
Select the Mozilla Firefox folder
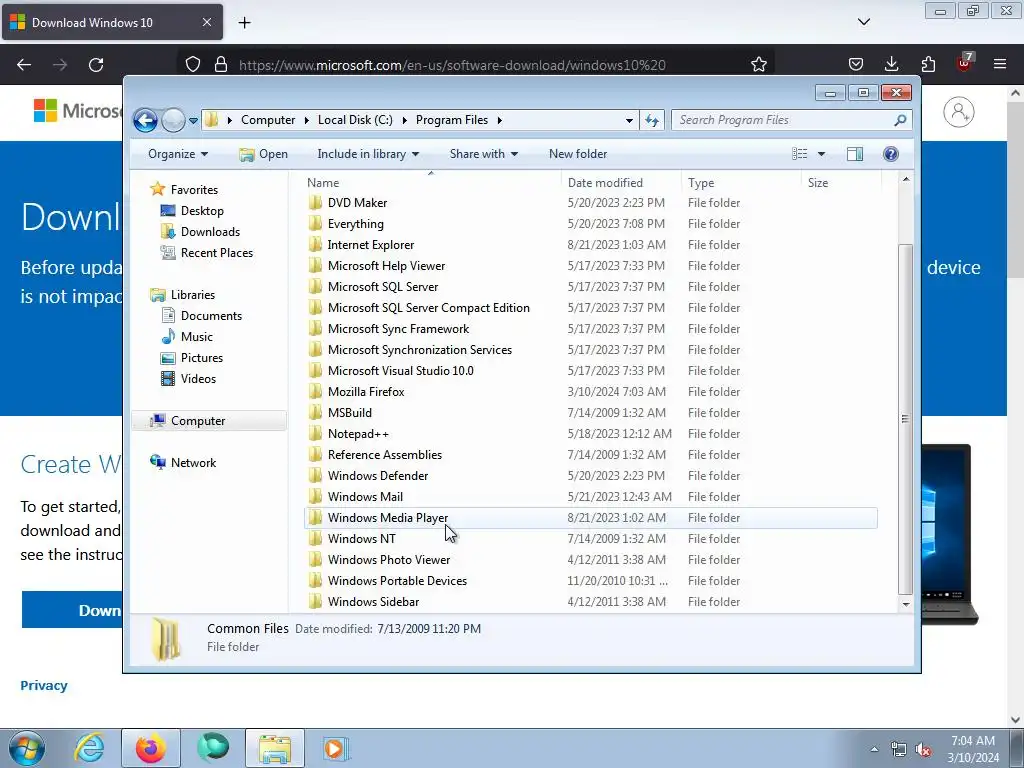(x=366, y=392)
